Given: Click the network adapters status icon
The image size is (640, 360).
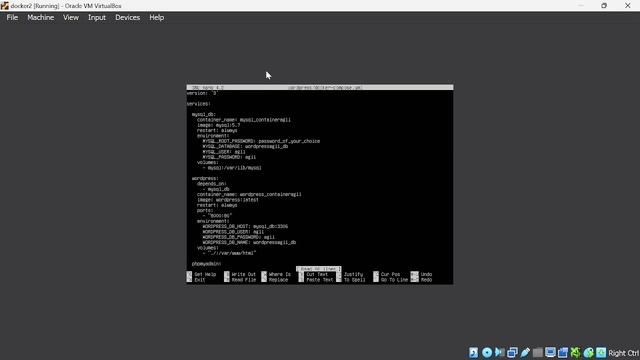Looking at the screenshot, I should [512, 353].
